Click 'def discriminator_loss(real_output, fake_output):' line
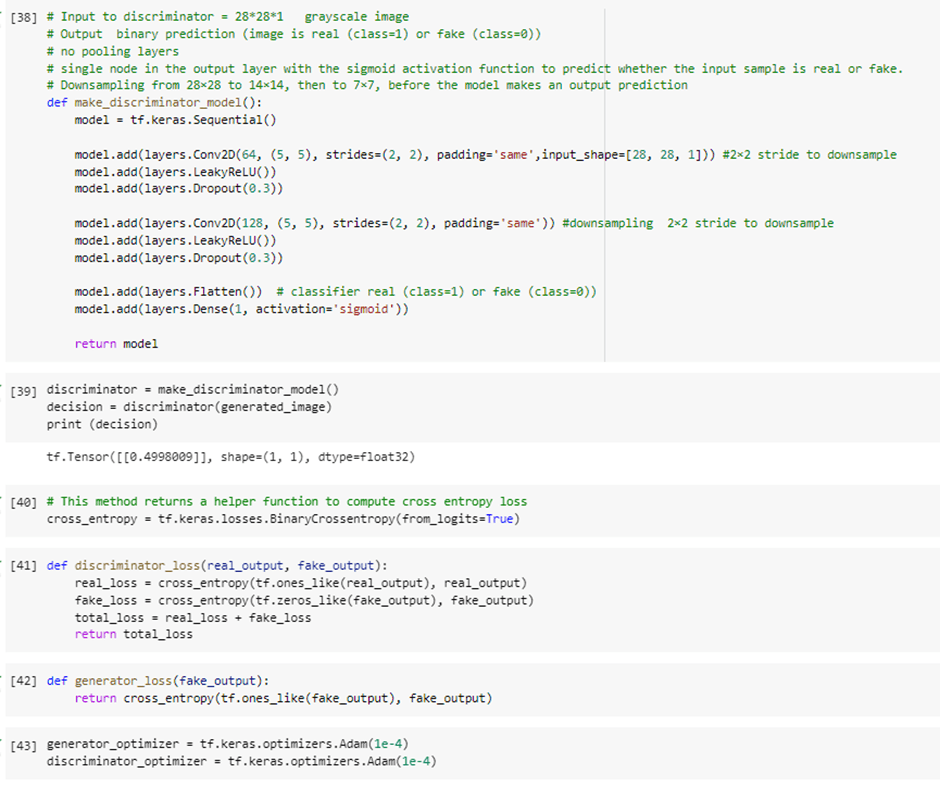The image size is (940, 786). pos(217,566)
